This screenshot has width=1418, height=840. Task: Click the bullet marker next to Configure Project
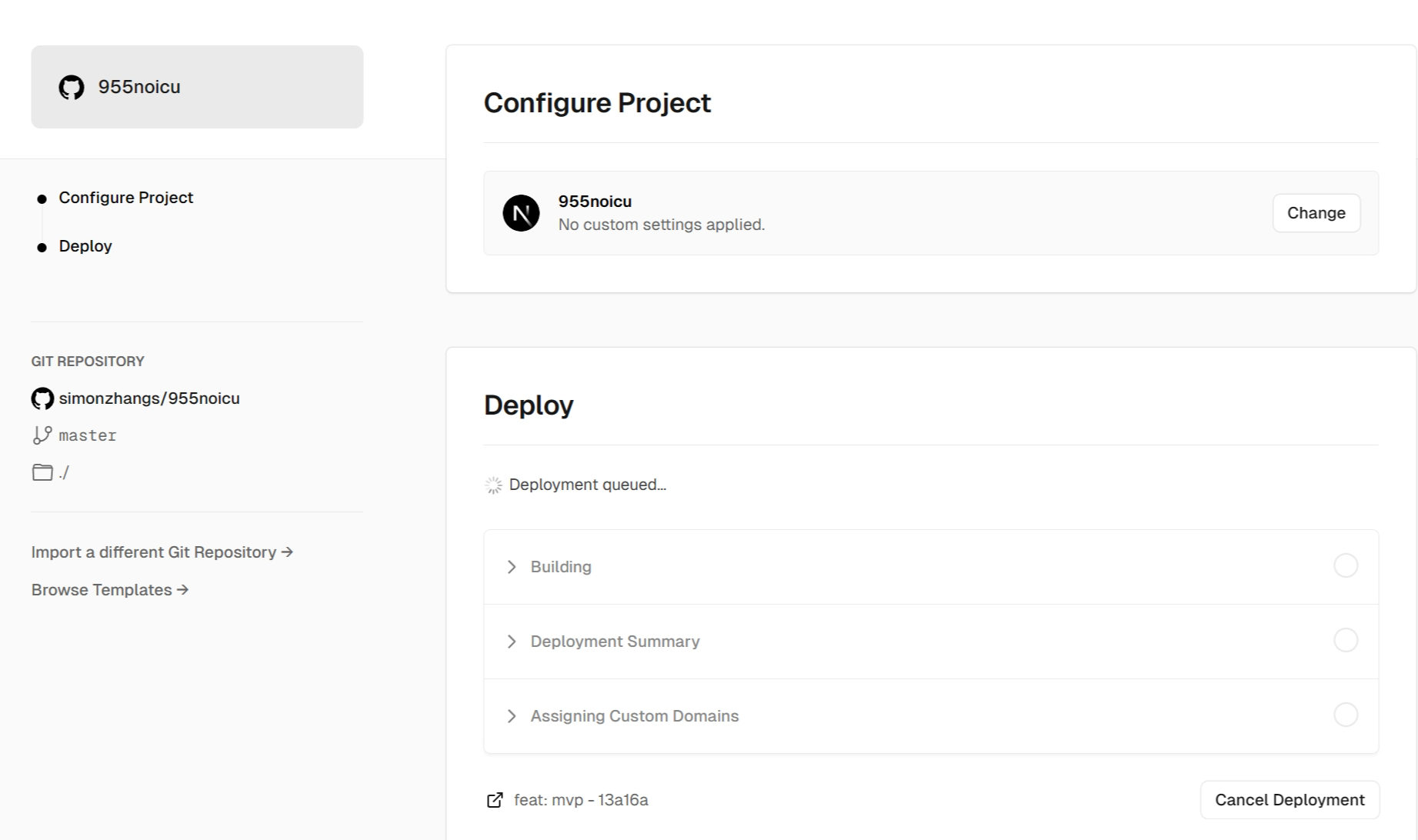pyautogui.click(x=42, y=198)
